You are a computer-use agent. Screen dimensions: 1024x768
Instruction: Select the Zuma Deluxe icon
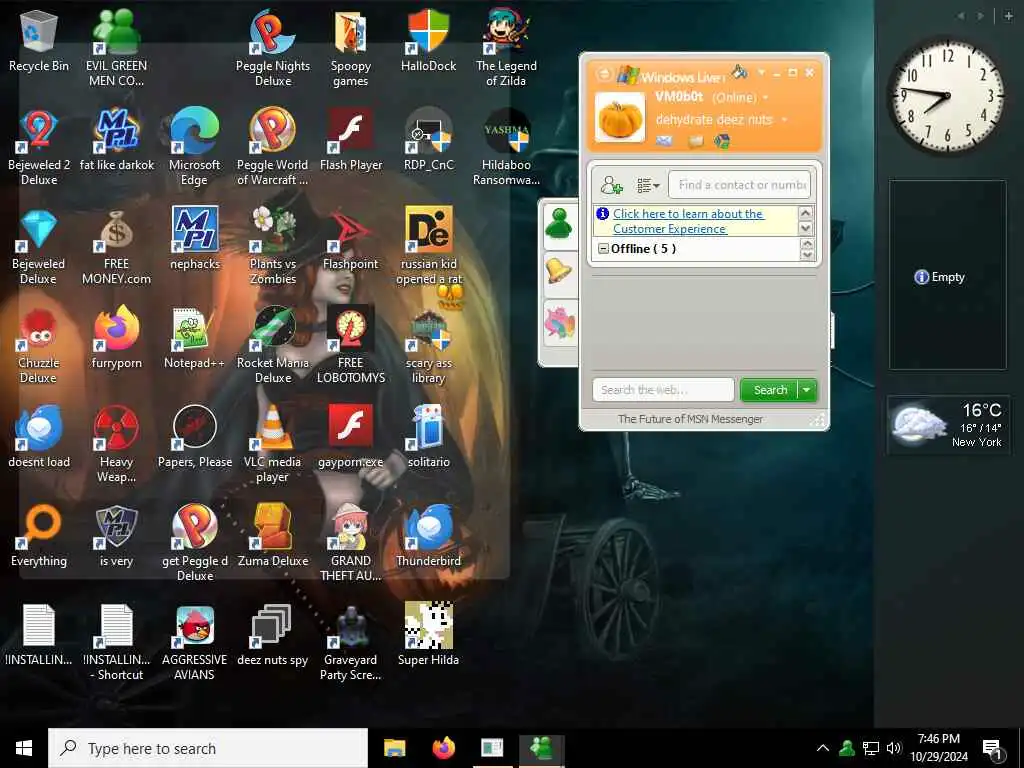[273, 536]
